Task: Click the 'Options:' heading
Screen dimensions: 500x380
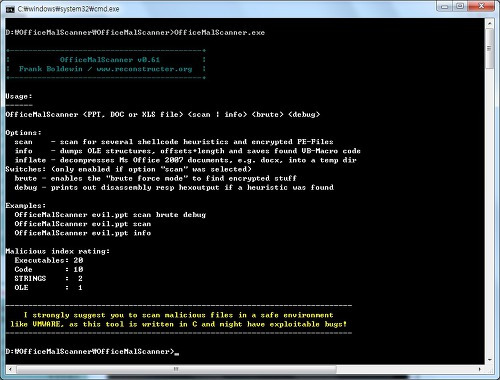Action: (x=23, y=133)
